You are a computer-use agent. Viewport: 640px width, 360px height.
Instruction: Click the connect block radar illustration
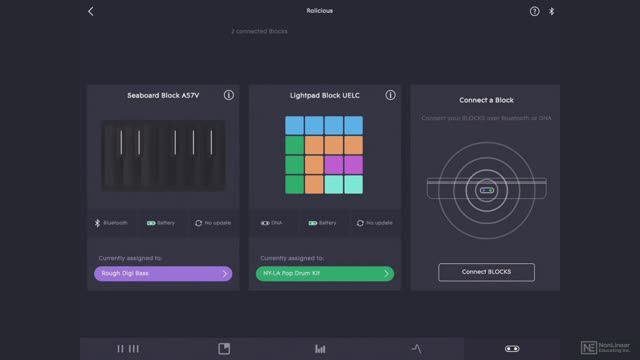486,190
